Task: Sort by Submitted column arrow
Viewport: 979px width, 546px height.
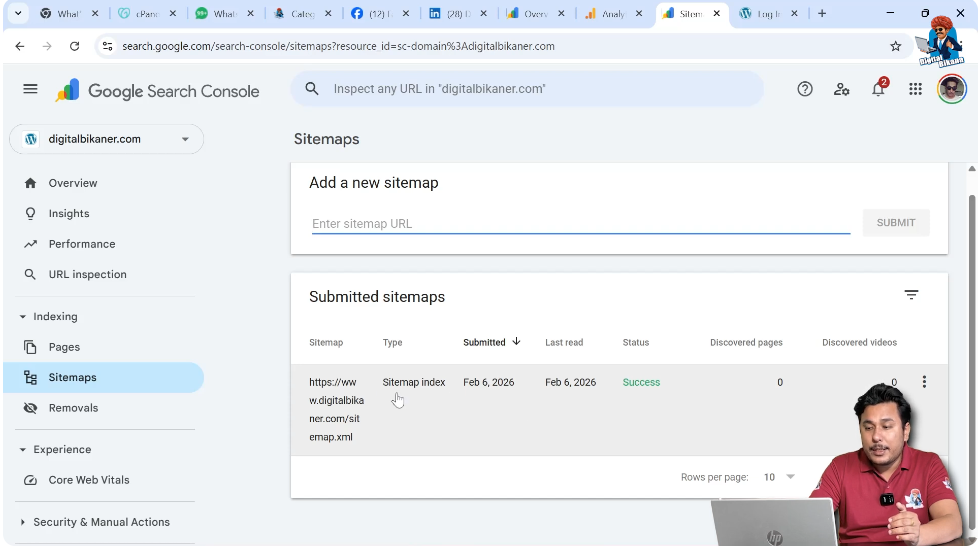Action: click(x=516, y=341)
